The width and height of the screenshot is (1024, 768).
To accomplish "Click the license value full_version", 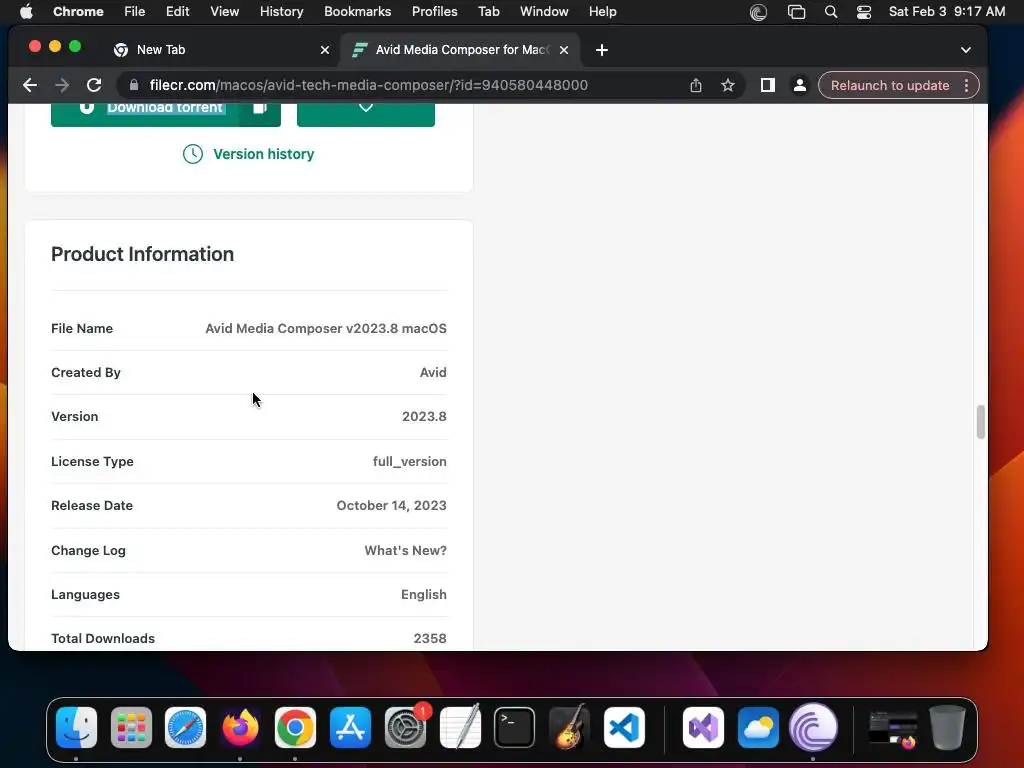I will 409,462.
